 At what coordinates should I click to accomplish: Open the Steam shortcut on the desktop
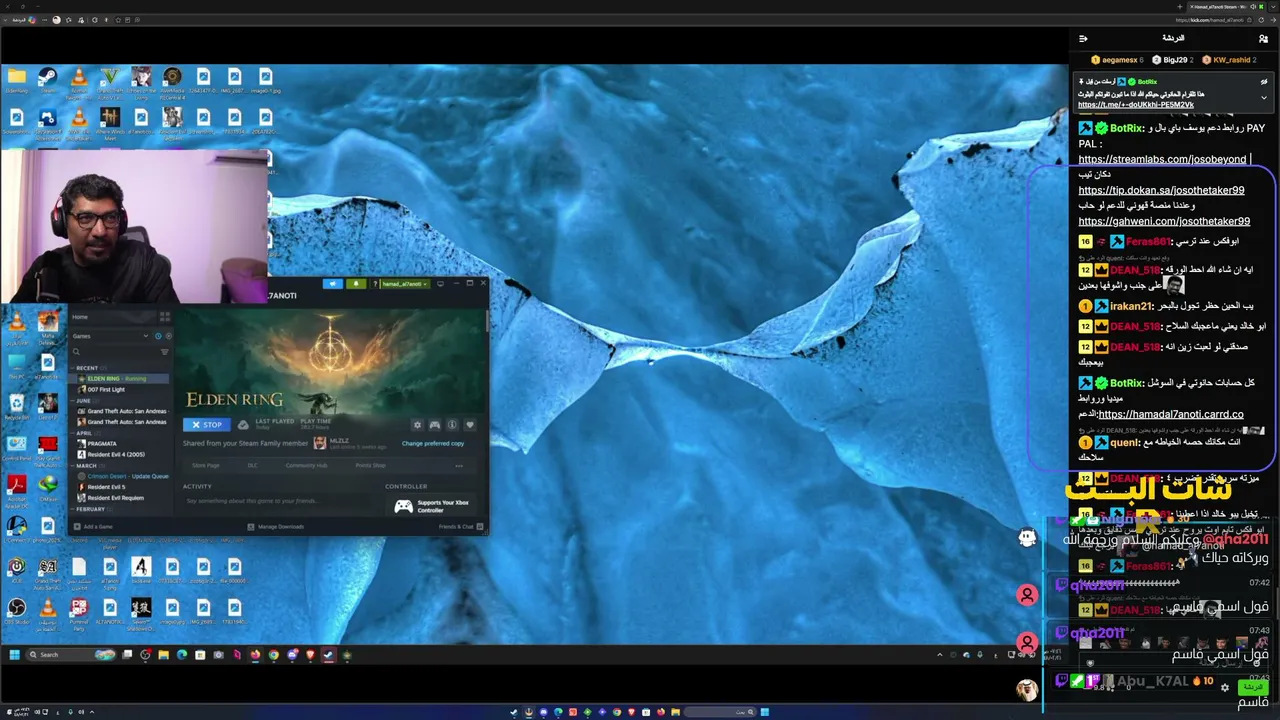48,78
